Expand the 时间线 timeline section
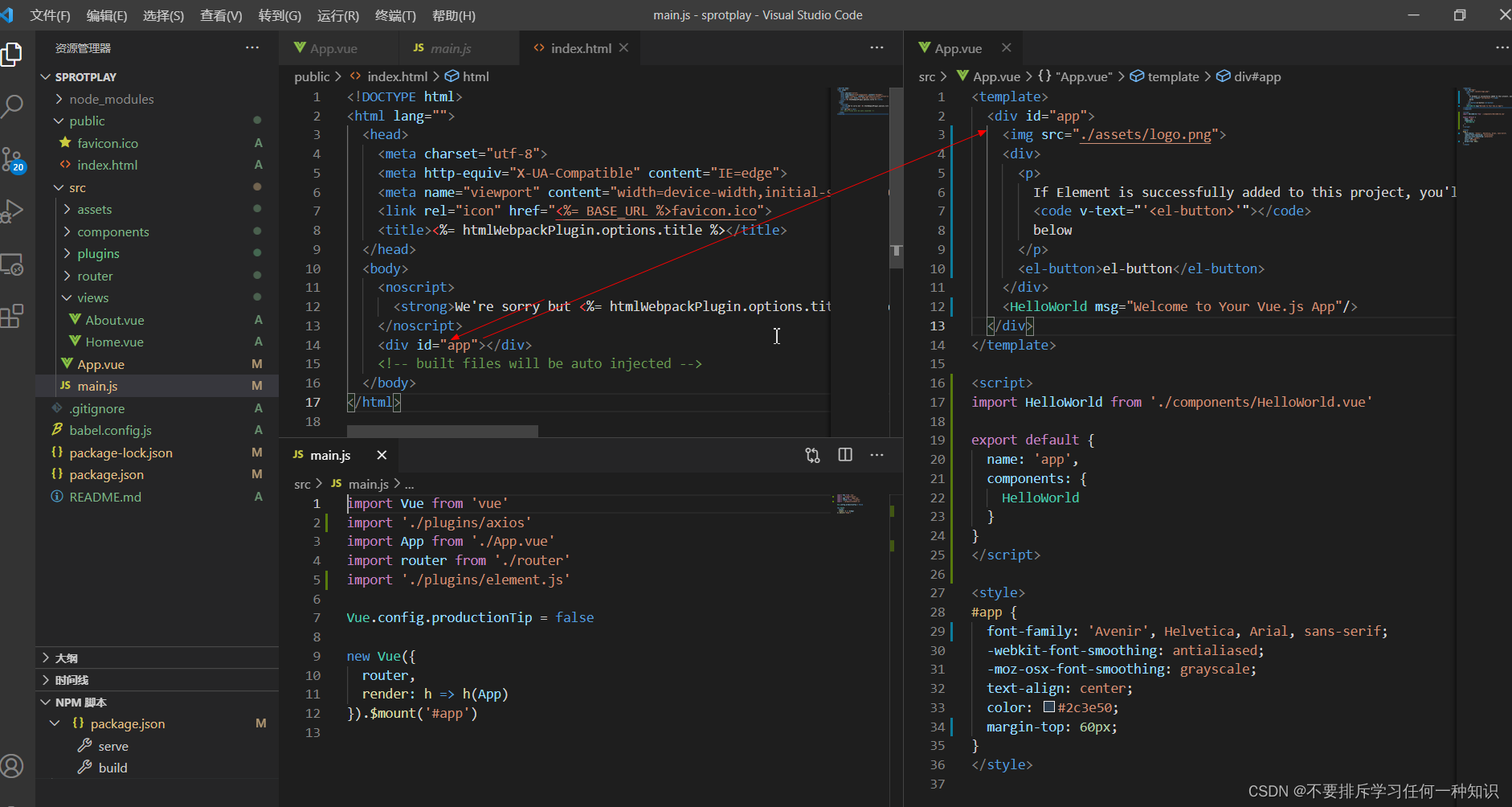The height and width of the screenshot is (807, 1512). 46,680
